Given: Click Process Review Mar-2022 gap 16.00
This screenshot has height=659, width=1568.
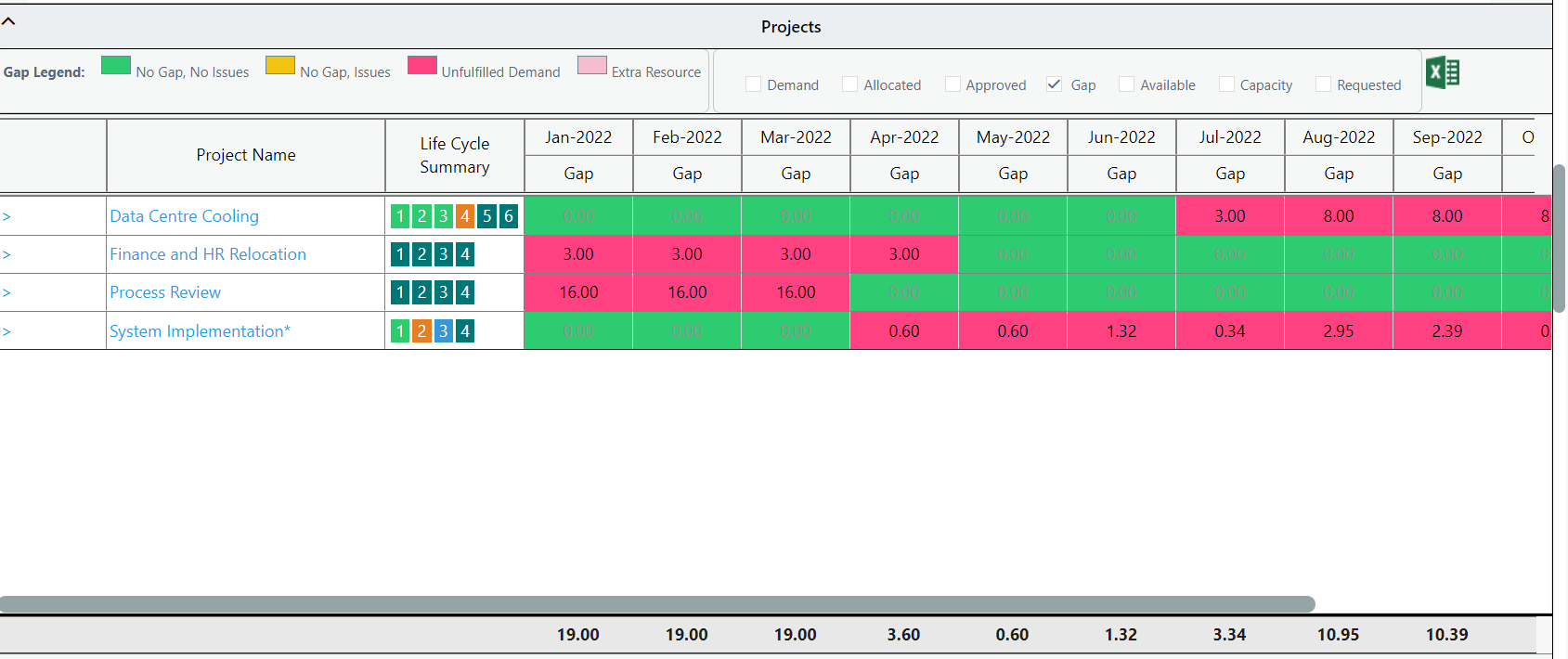Looking at the screenshot, I should (796, 292).
